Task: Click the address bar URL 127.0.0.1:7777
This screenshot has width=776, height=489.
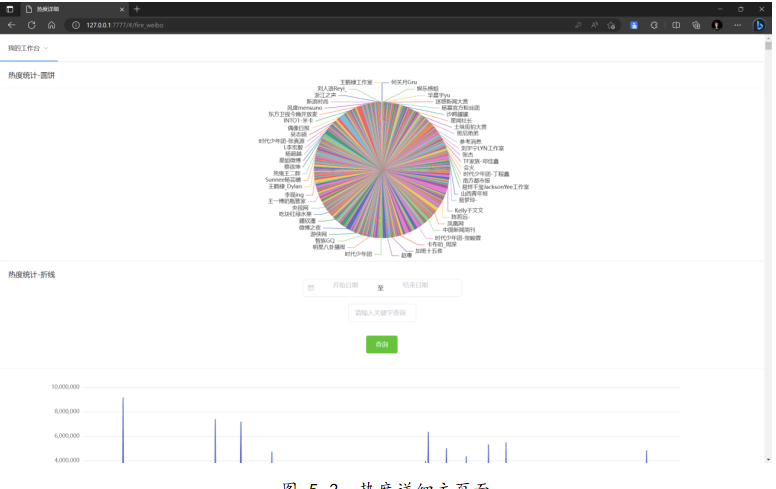Action: 125,25
